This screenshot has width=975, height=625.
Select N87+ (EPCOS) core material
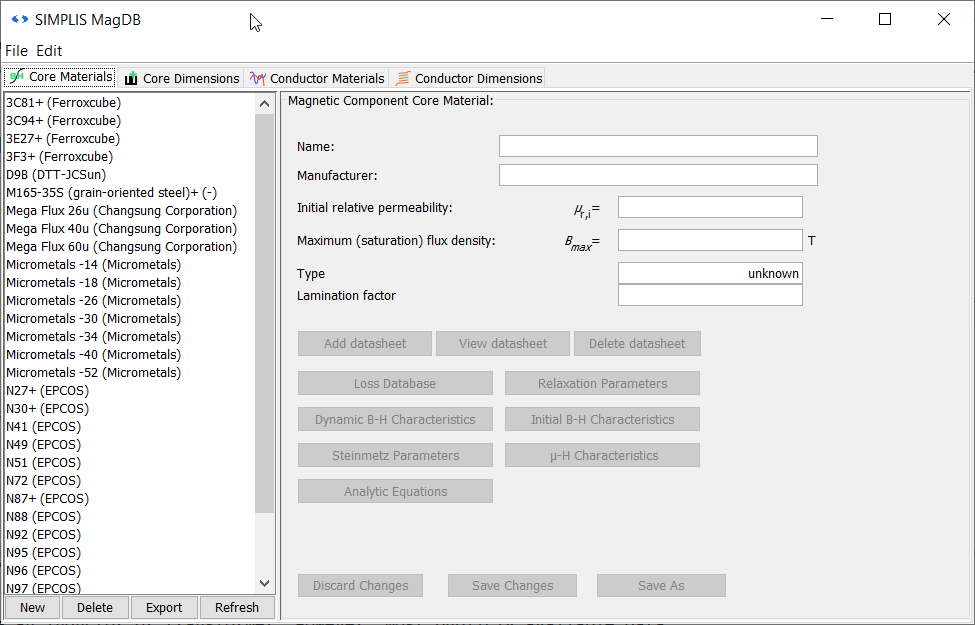(x=47, y=499)
